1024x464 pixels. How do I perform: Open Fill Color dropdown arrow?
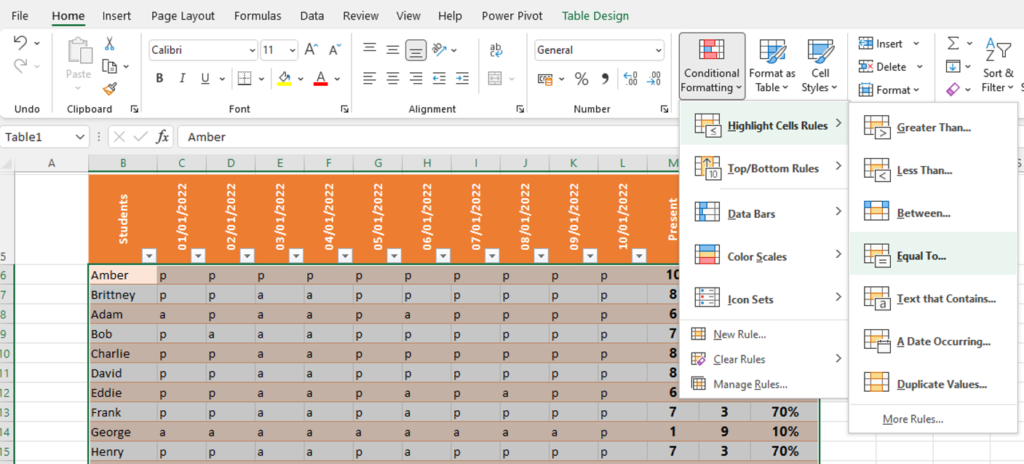click(301, 79)
